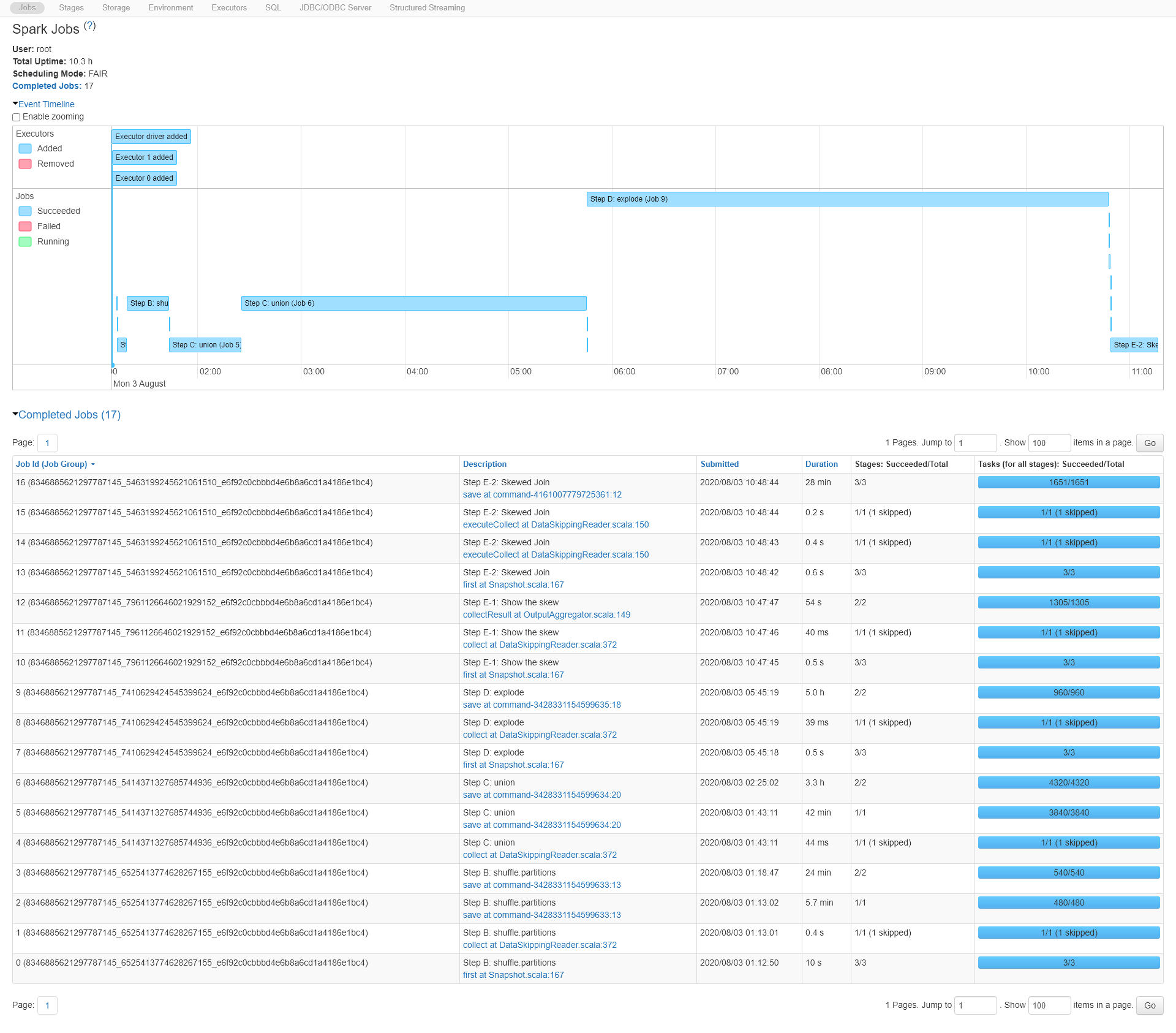Open the Environment tab

click(x=171, y=8)
